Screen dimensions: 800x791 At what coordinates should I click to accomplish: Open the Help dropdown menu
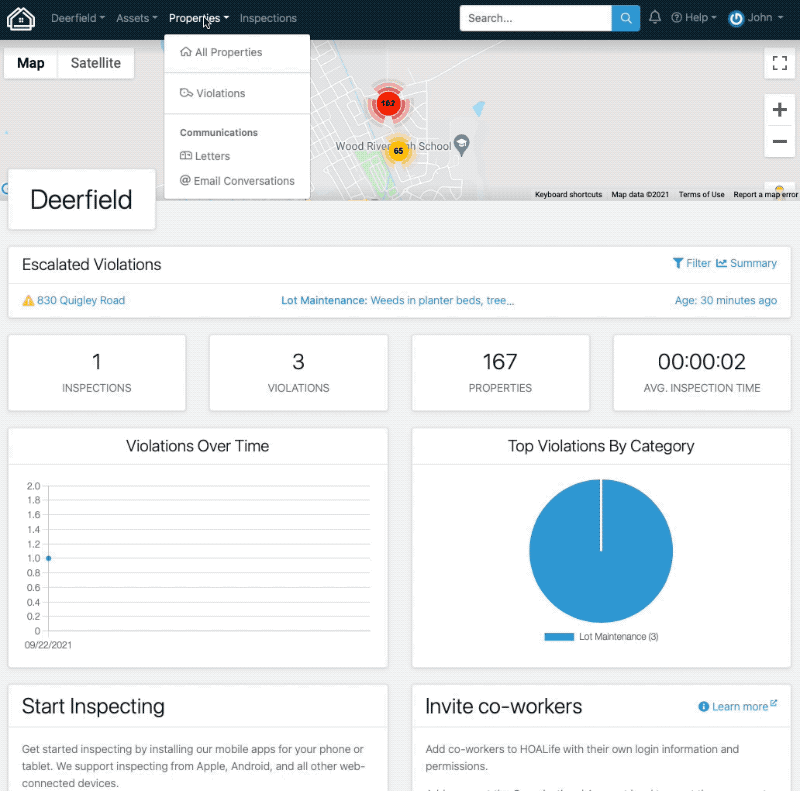tap(694, 18)
